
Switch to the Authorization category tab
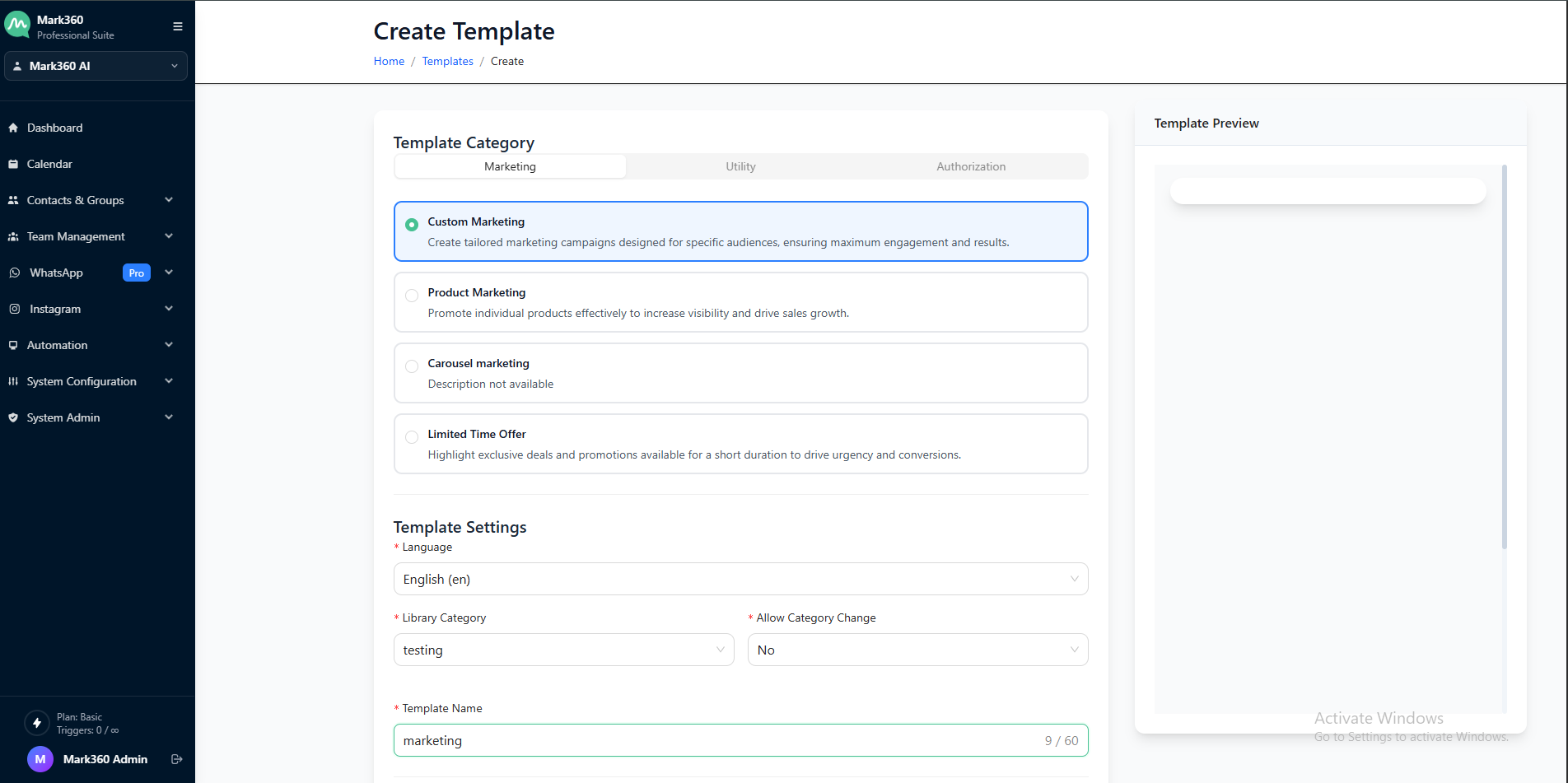[970, 166]
